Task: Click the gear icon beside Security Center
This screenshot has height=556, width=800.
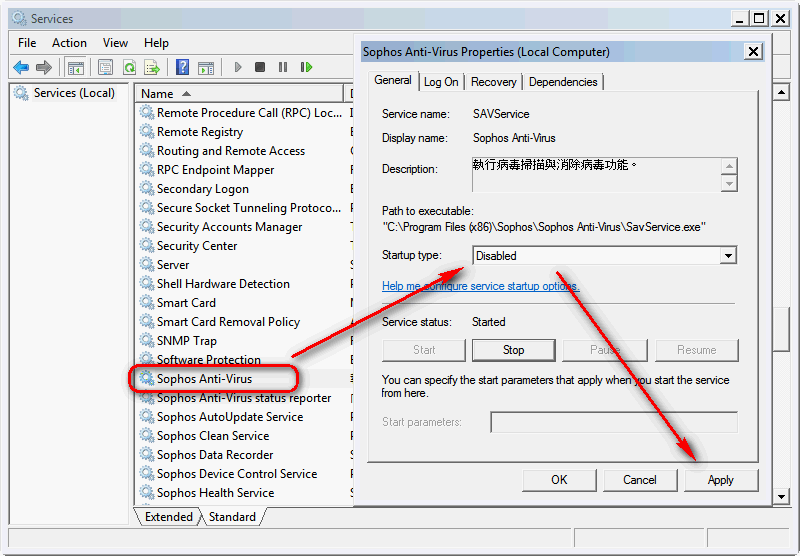Action: pos(147,245)
